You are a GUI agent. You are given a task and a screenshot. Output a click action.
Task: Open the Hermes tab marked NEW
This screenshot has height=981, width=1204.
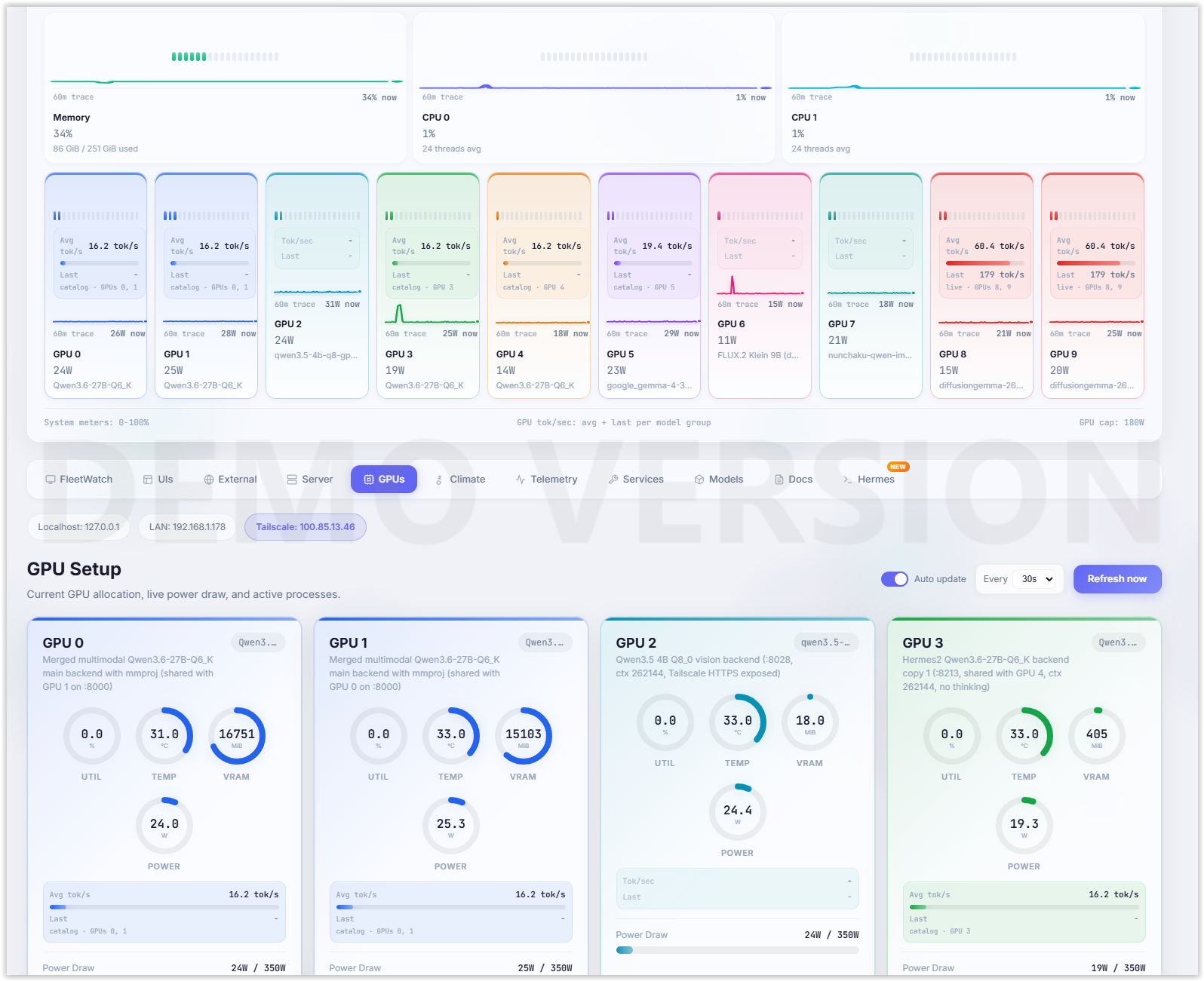pos(869,480)
